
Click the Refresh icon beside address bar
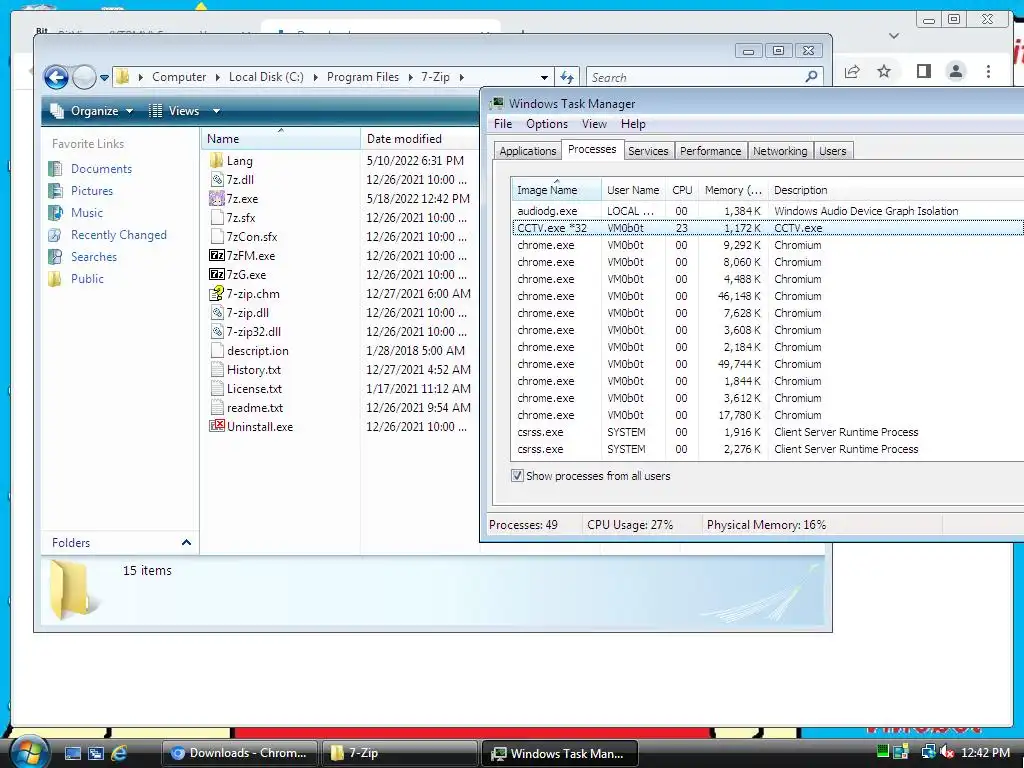pos(567,77)
